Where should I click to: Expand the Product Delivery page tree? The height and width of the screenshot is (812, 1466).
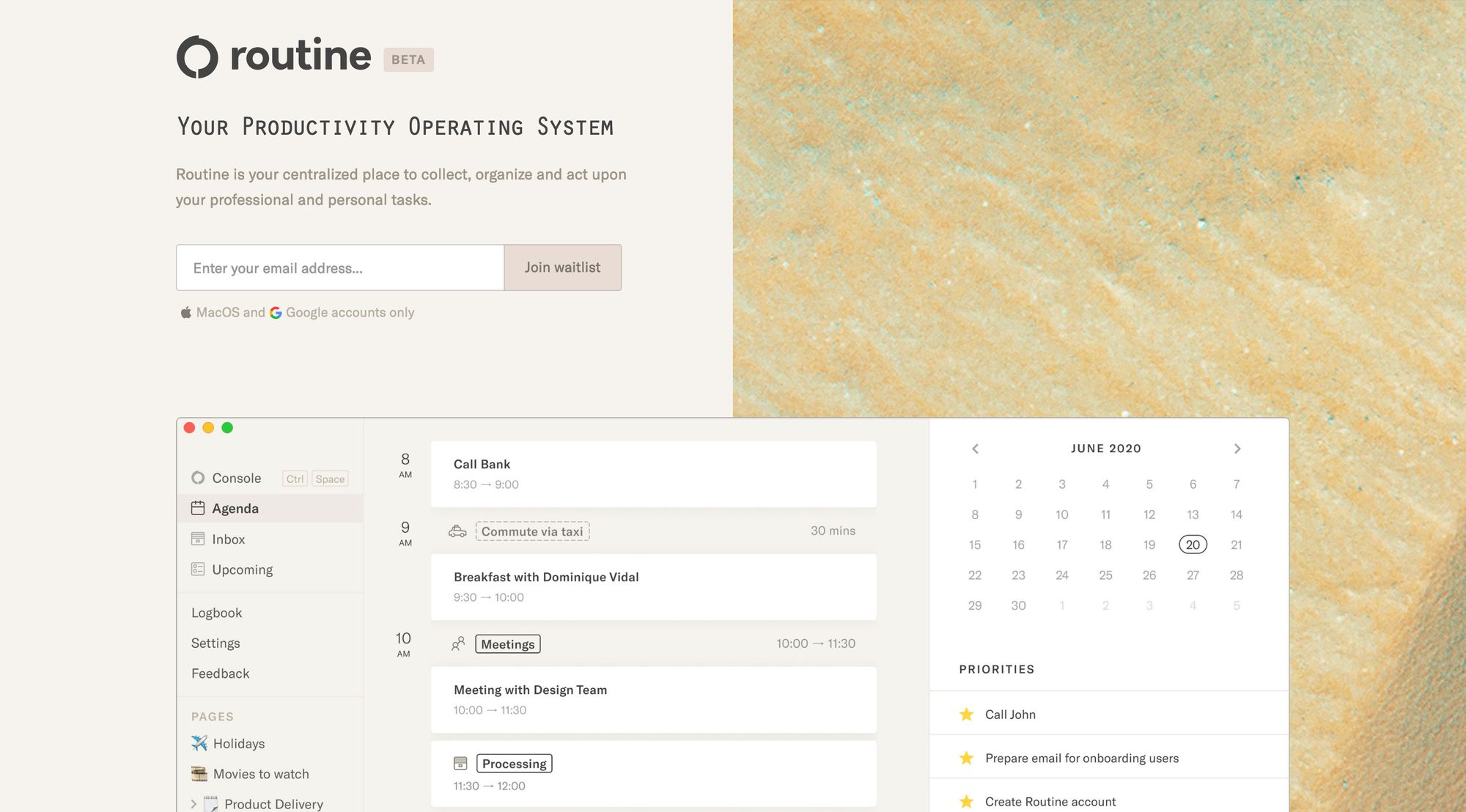click(194, 804)
